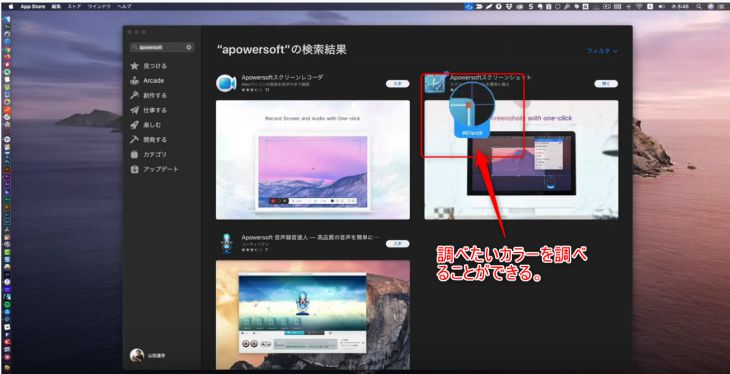The width and height of the screenshot is (730, 374).
Task: Click 開く for Apowersoftスクリーンショット
Action: pos(606,84)
